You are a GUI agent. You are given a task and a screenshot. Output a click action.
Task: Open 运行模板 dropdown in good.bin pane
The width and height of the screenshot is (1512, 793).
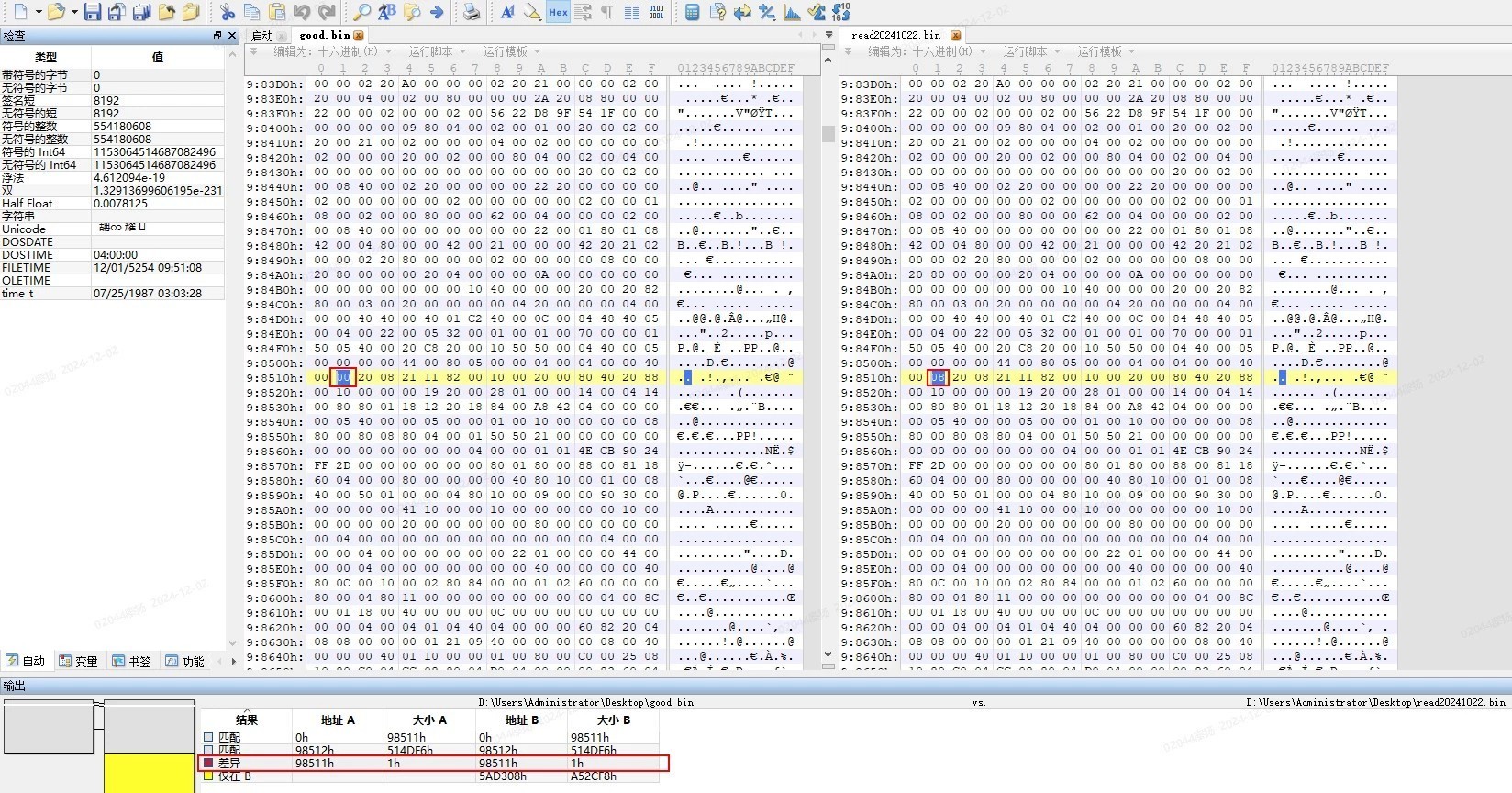511,51
